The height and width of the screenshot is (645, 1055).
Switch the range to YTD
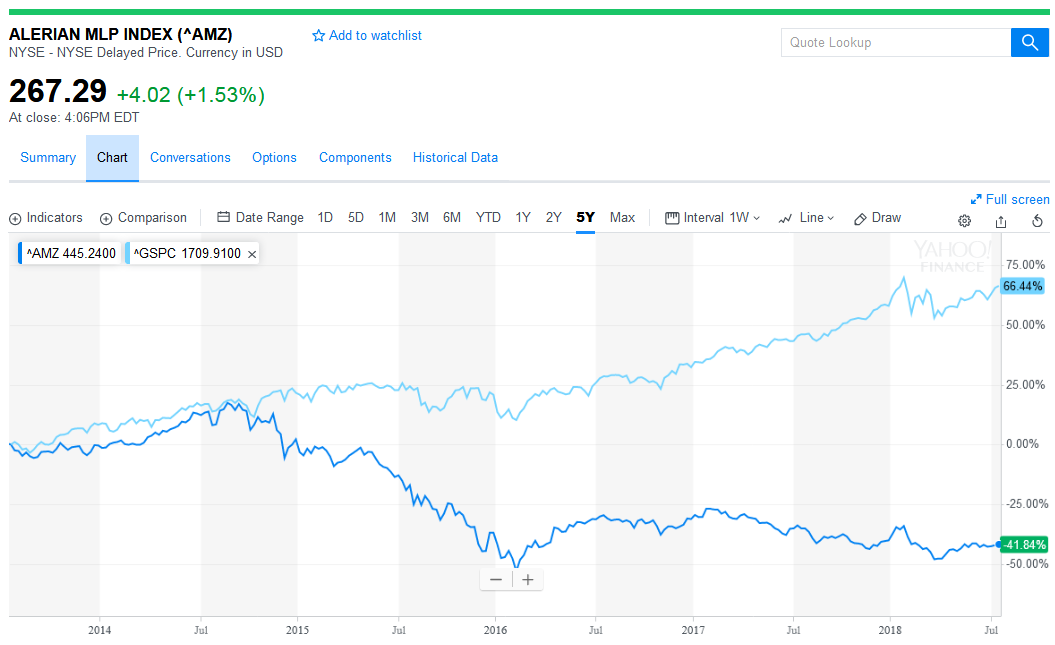(487, 217)
